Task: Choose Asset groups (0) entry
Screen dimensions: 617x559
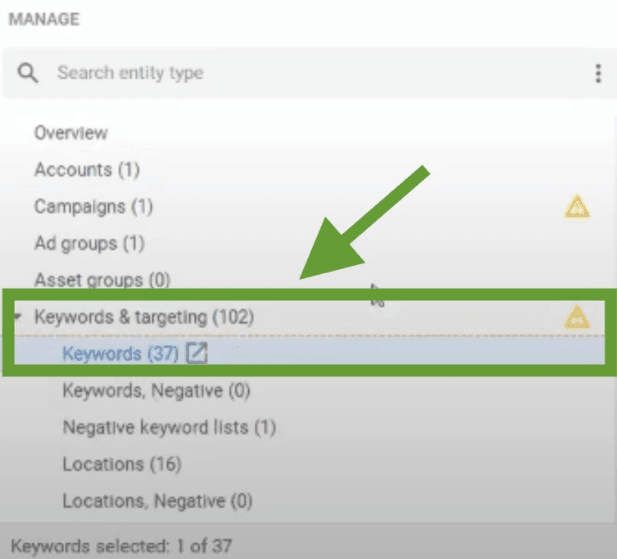Action: click(102, 280)
